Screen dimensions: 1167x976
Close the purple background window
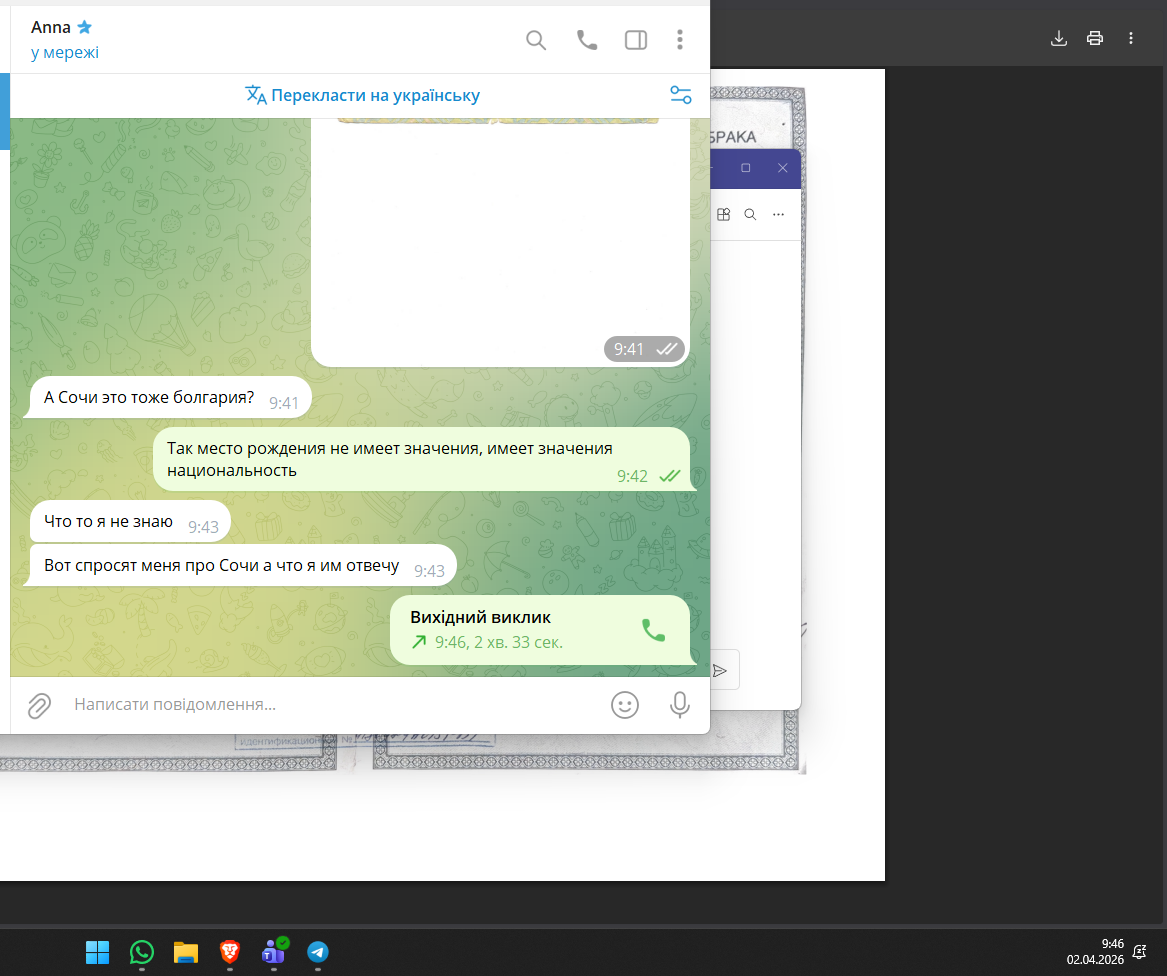[782, 168]
